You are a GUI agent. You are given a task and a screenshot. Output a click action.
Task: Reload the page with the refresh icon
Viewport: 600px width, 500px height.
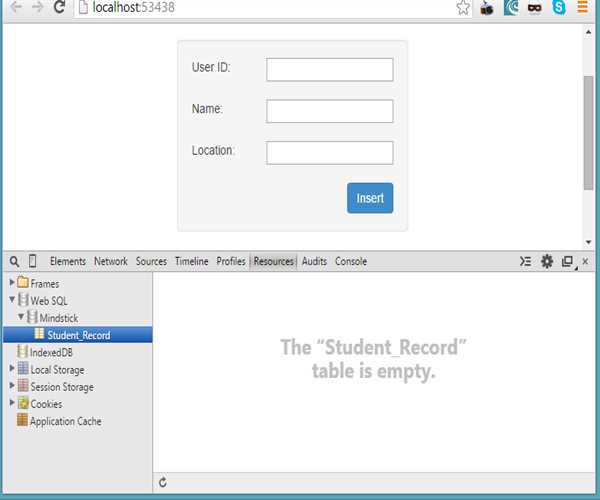click(x=60, y=8)
